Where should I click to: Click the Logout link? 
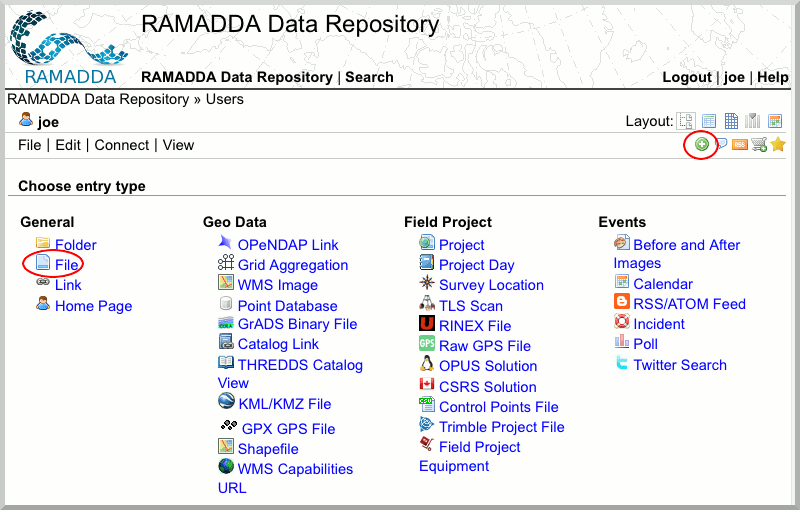point(687,77)
